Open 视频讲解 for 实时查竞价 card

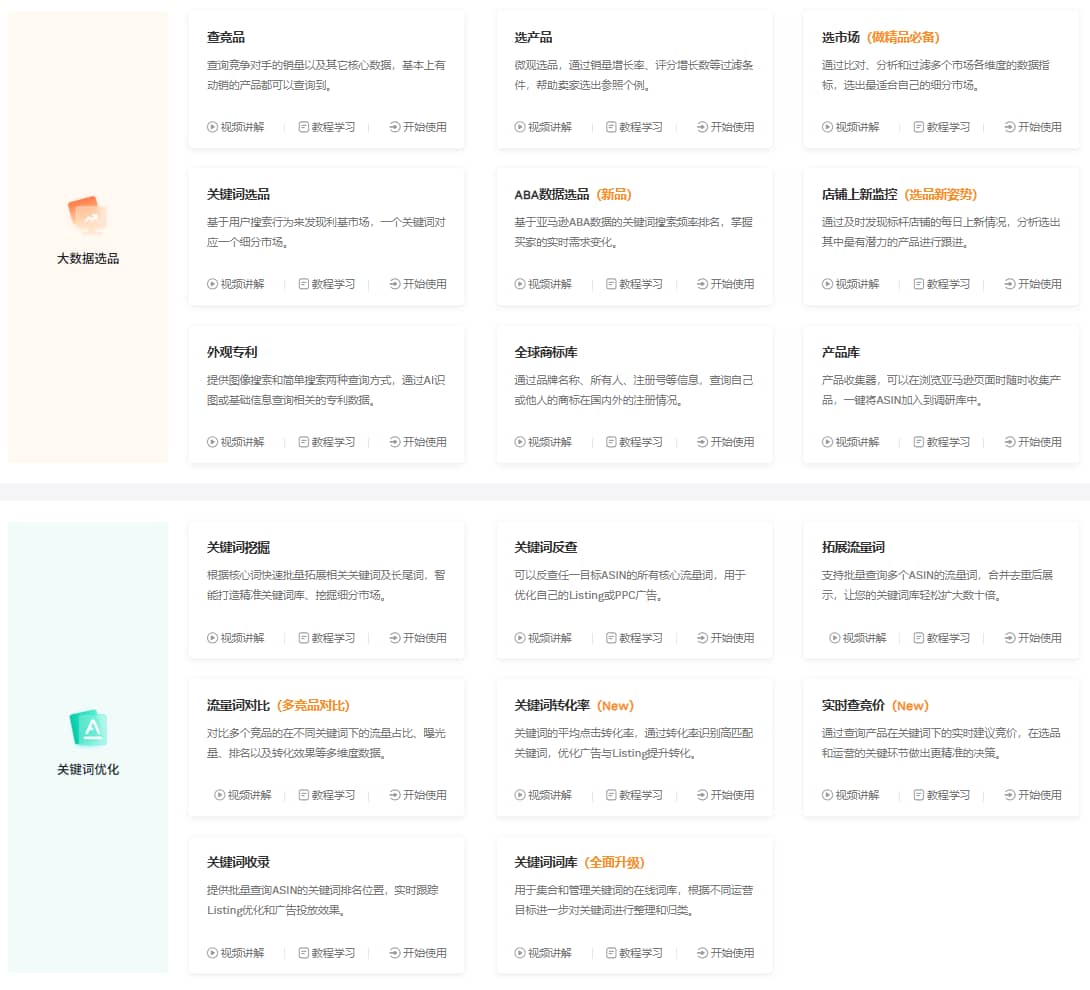click(850, 795)
